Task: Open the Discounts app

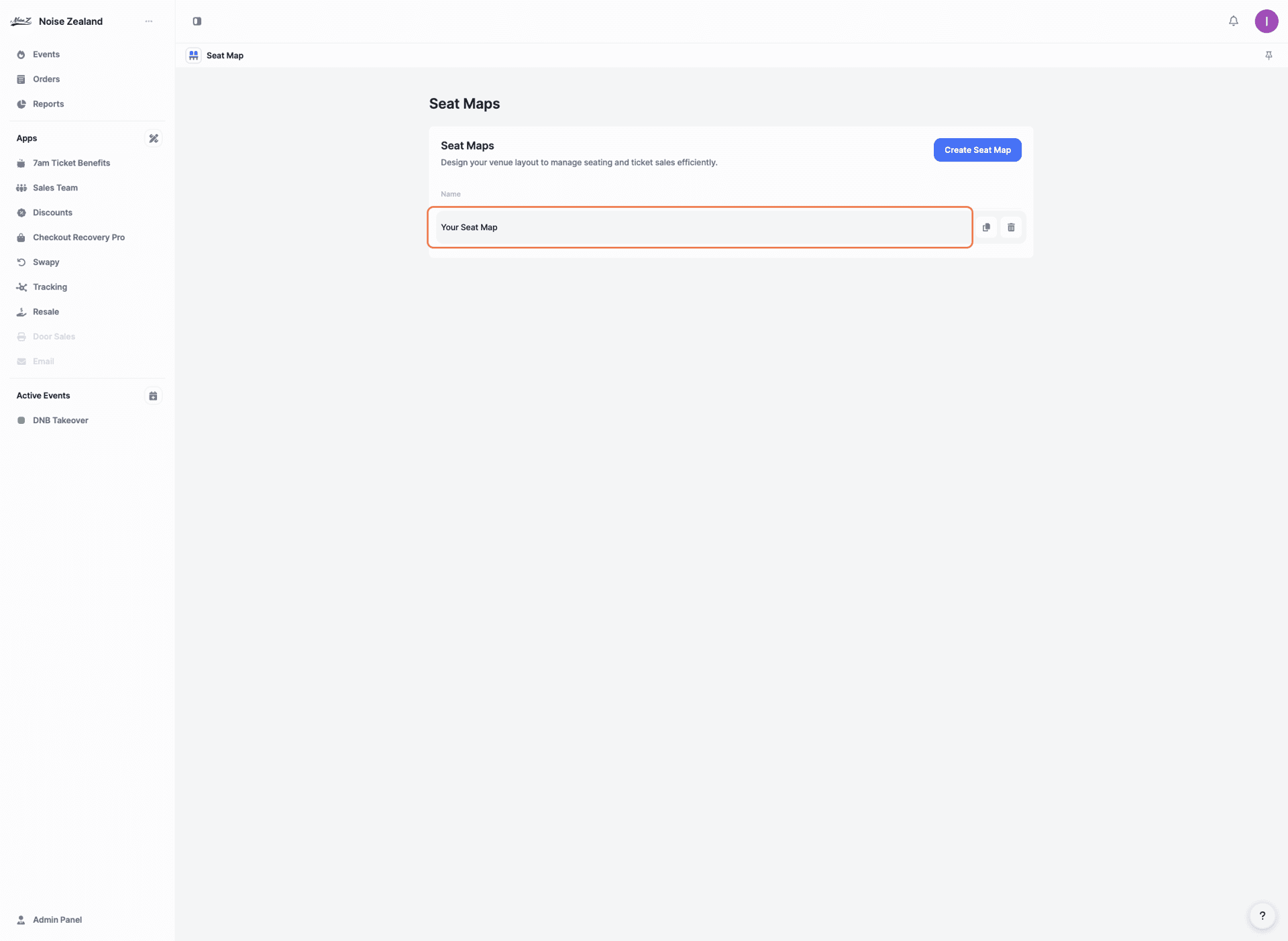Action: 52,213
